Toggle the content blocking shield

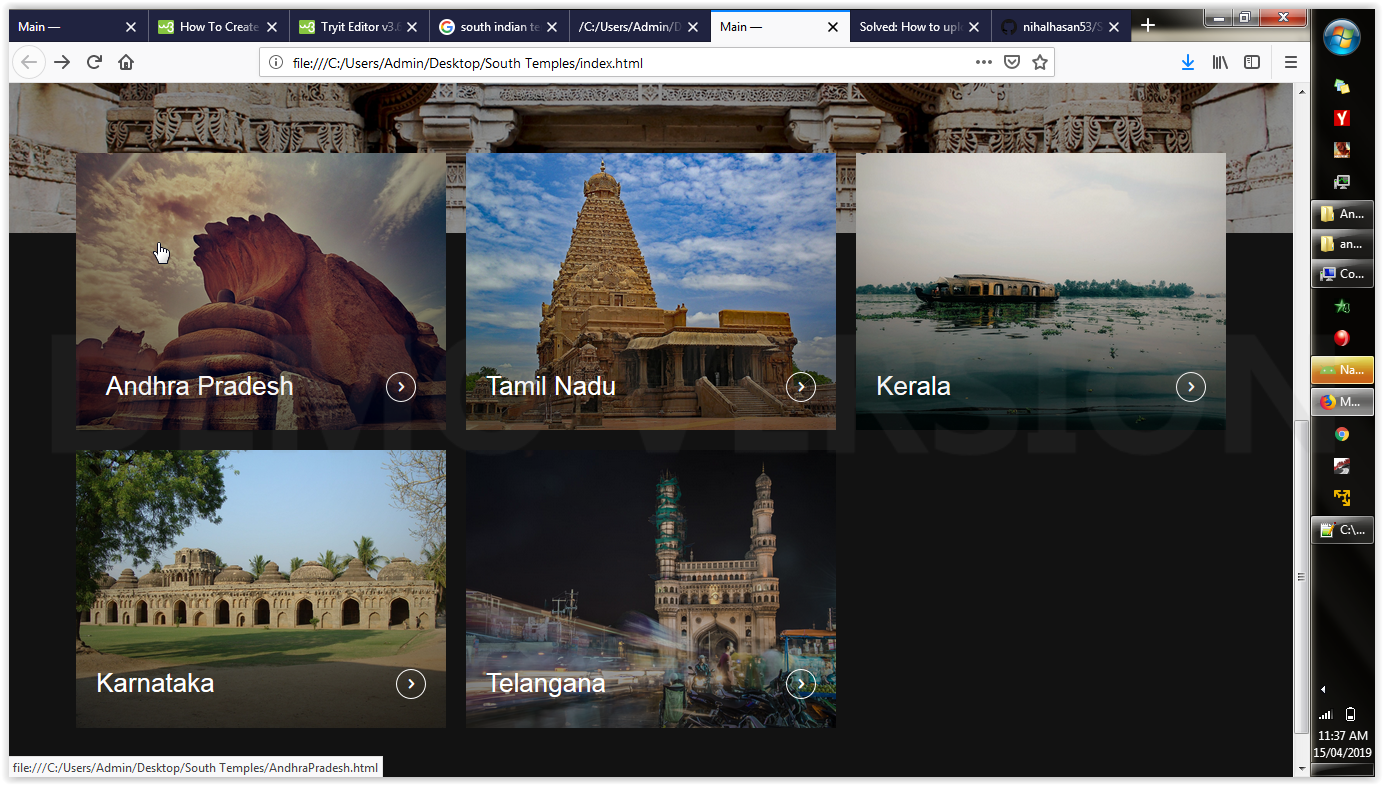tap(1012, 61)
